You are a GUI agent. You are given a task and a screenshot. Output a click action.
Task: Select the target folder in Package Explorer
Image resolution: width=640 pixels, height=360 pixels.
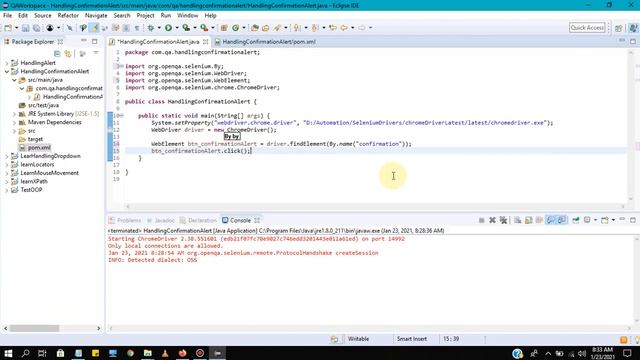pos(35,139)
